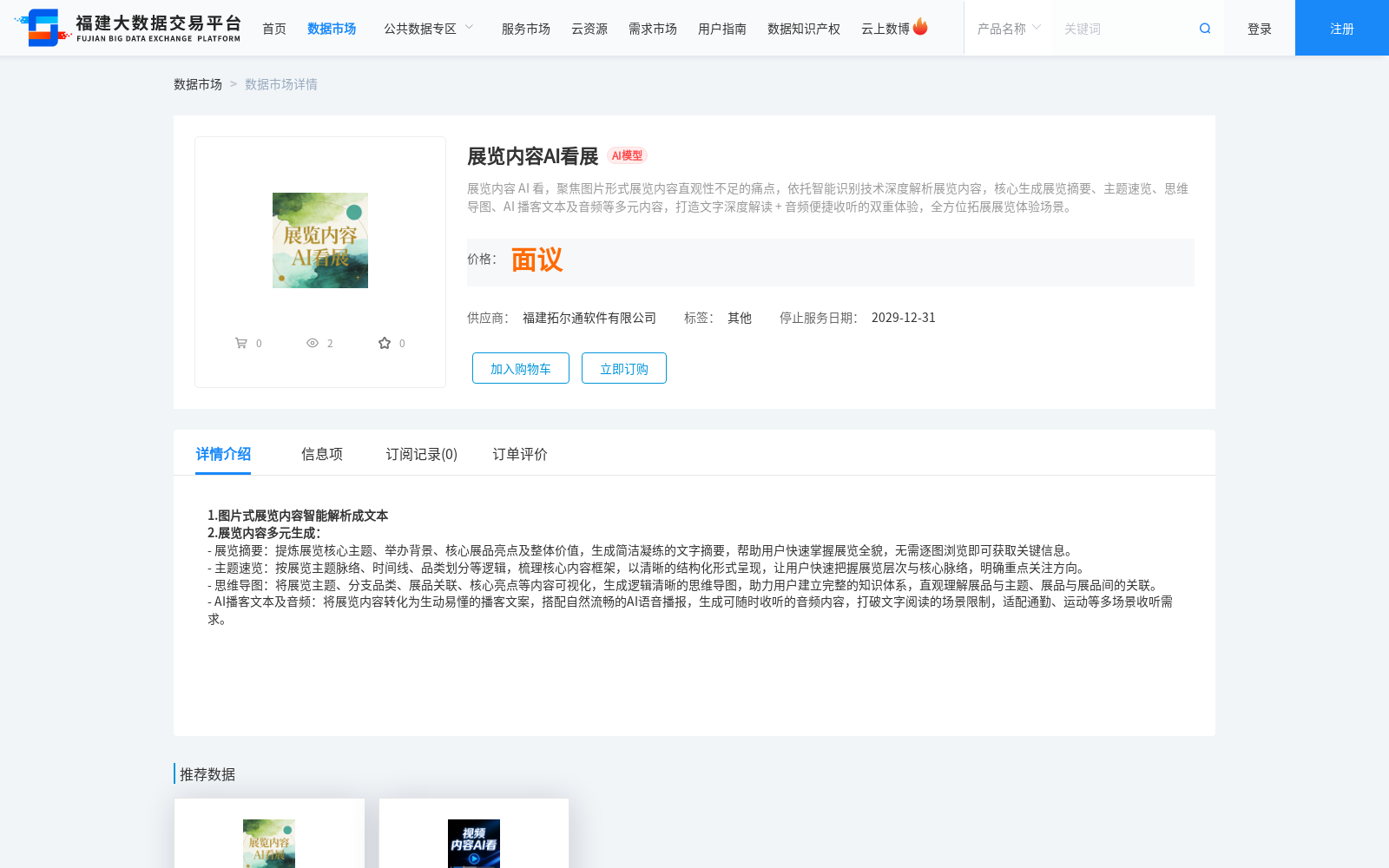Go to 首页 in the navigation
The height and width of the screenshot is (868, 1389).
pos(274,29)
